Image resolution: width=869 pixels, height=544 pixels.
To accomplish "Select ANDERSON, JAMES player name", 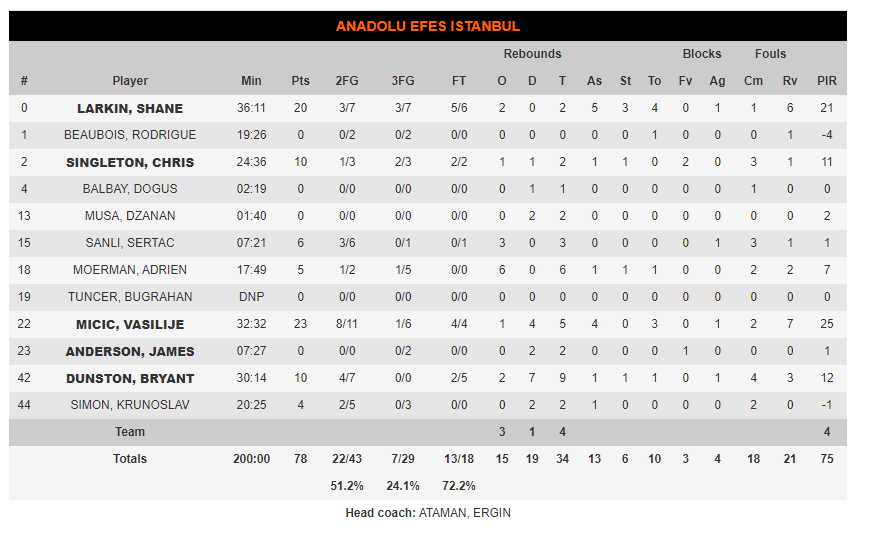I will (x=130, y=352).
